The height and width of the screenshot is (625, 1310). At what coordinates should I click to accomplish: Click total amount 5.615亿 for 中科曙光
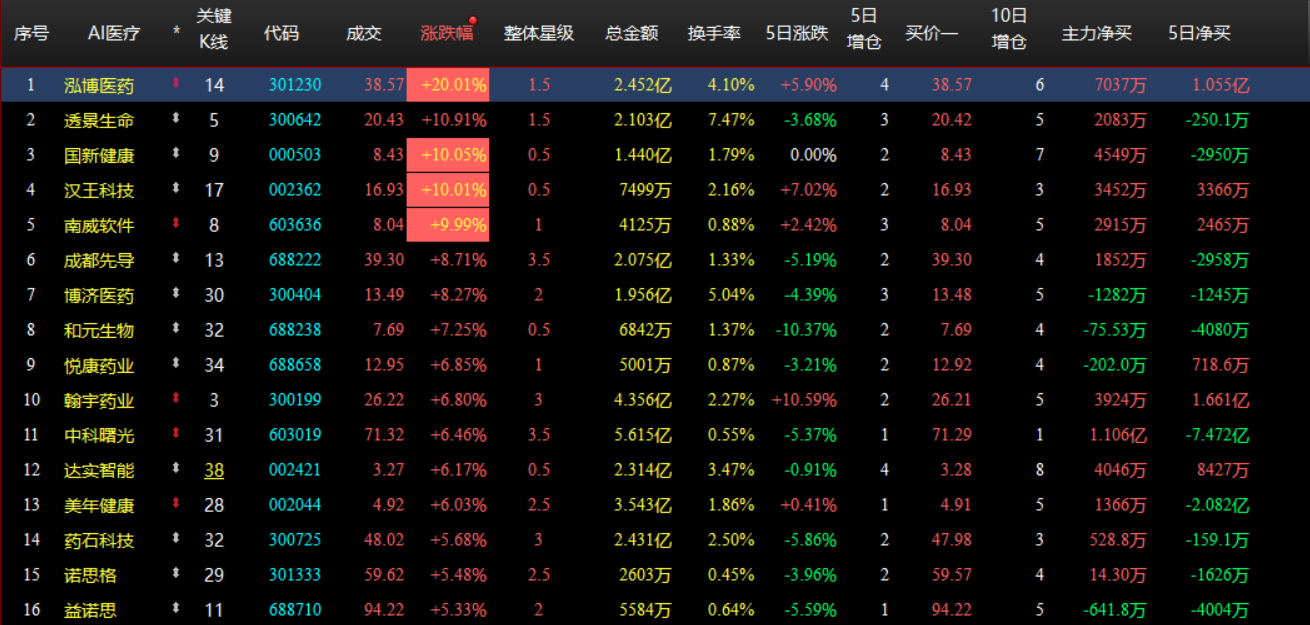coord(642,435)
